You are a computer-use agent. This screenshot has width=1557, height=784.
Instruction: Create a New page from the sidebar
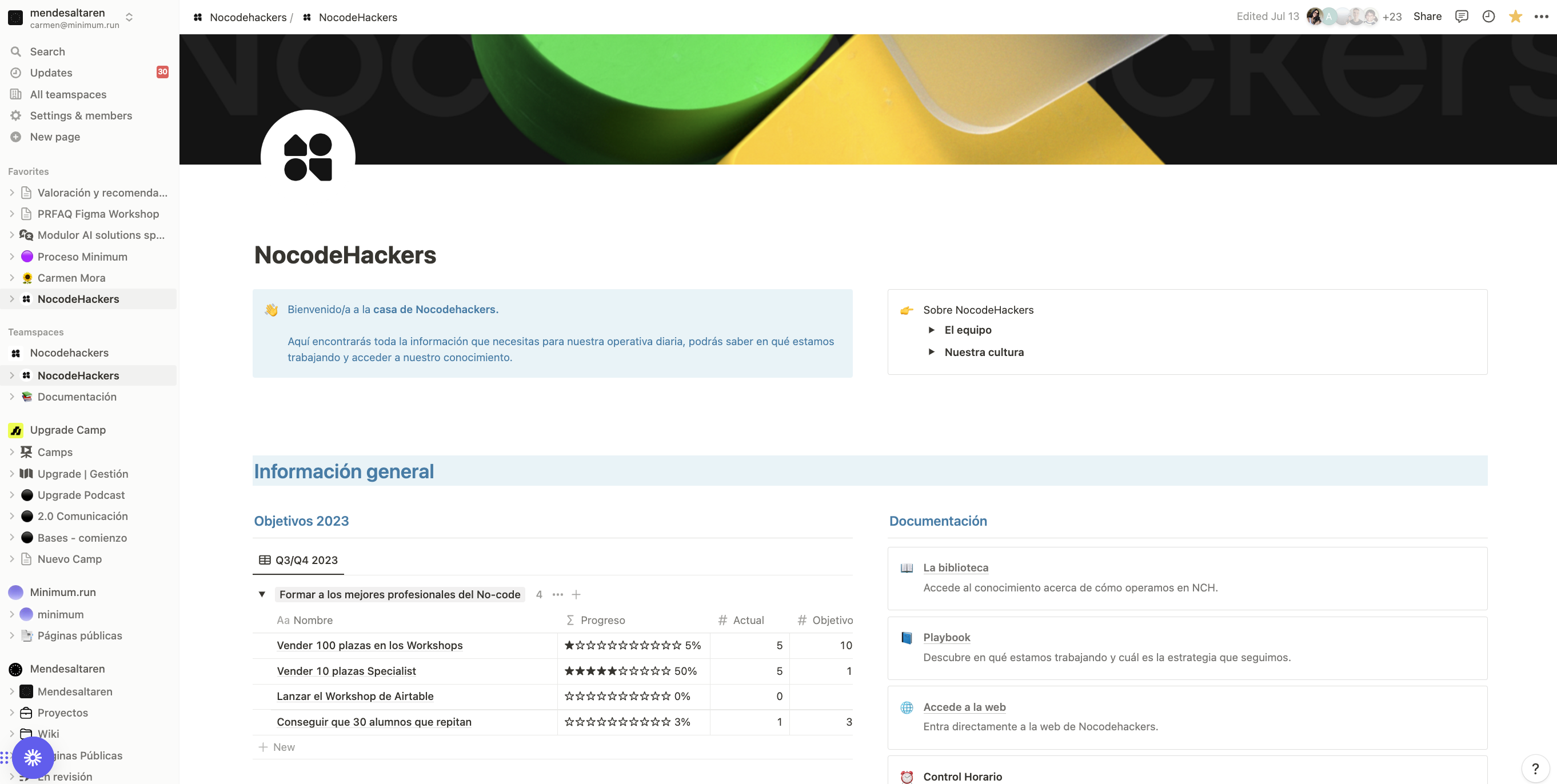pyautogui.click(x=54, y=137)
